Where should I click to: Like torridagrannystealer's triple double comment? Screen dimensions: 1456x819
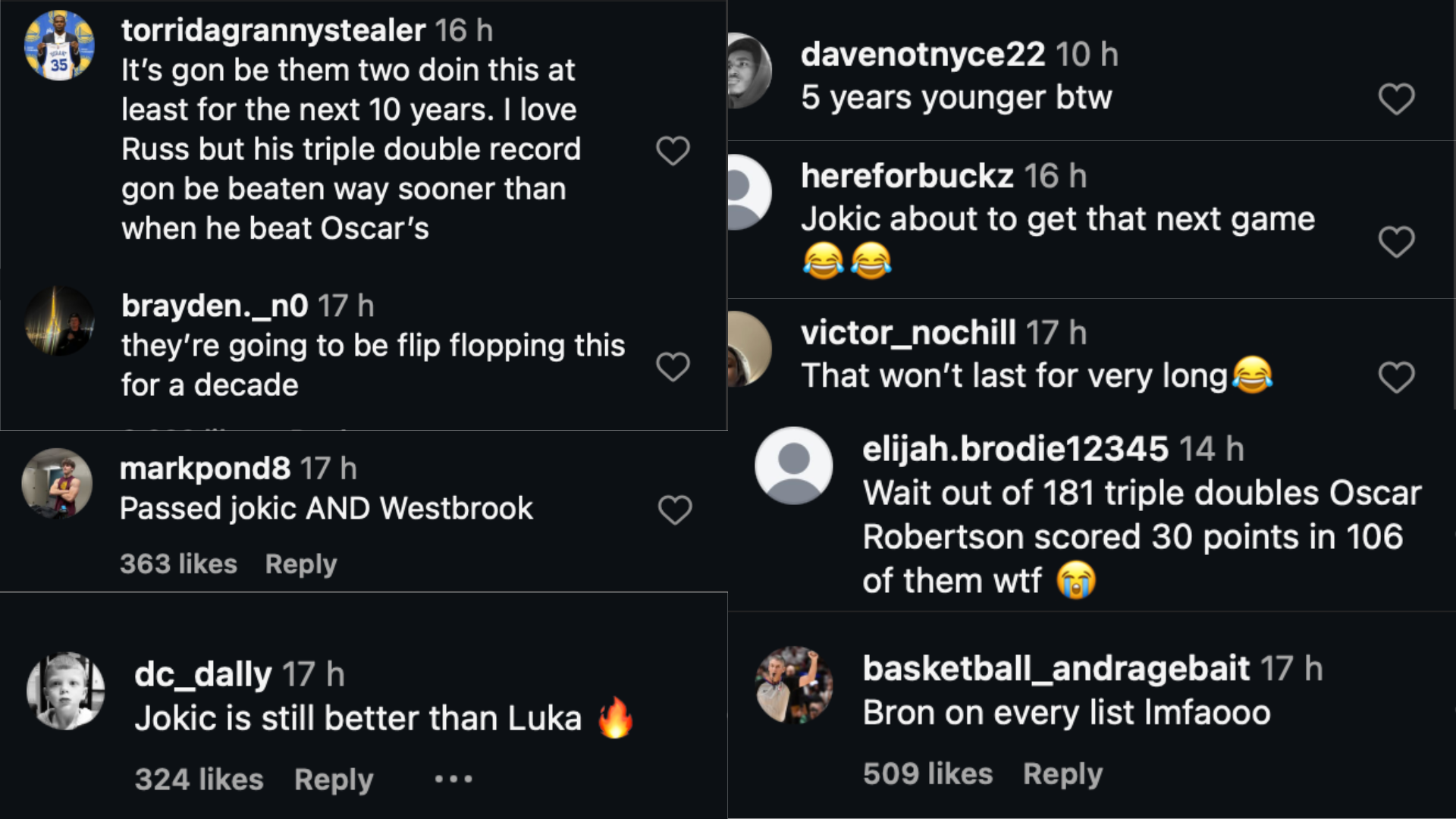(673, 151)
